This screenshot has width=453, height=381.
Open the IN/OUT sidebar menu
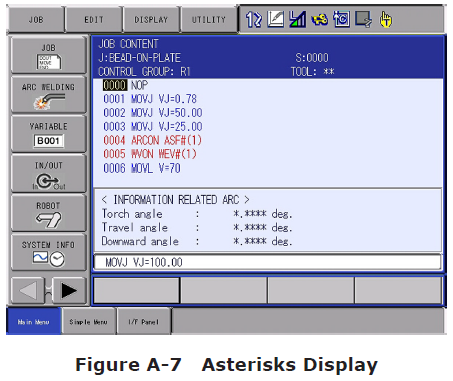(49, 174)
